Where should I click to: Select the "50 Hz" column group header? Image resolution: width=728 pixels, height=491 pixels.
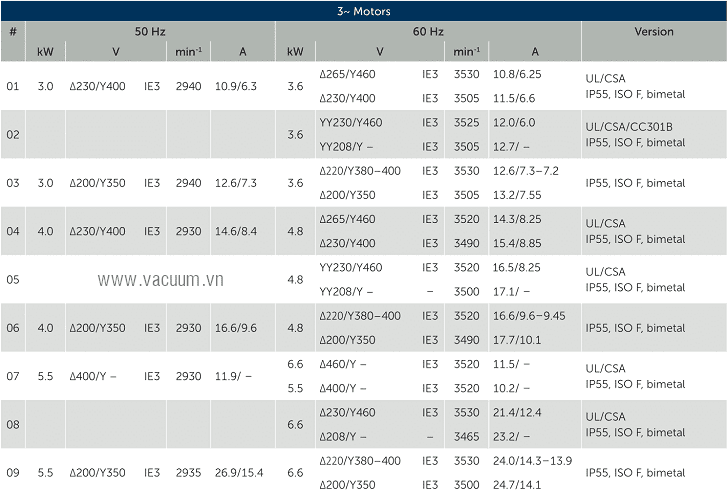click(150, 32)
